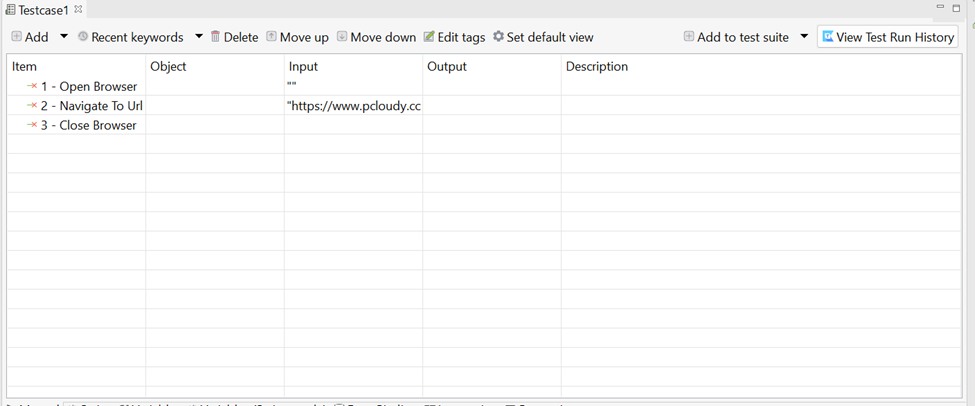
Task: Select the Close Browser step
Action: pos(88,125)
